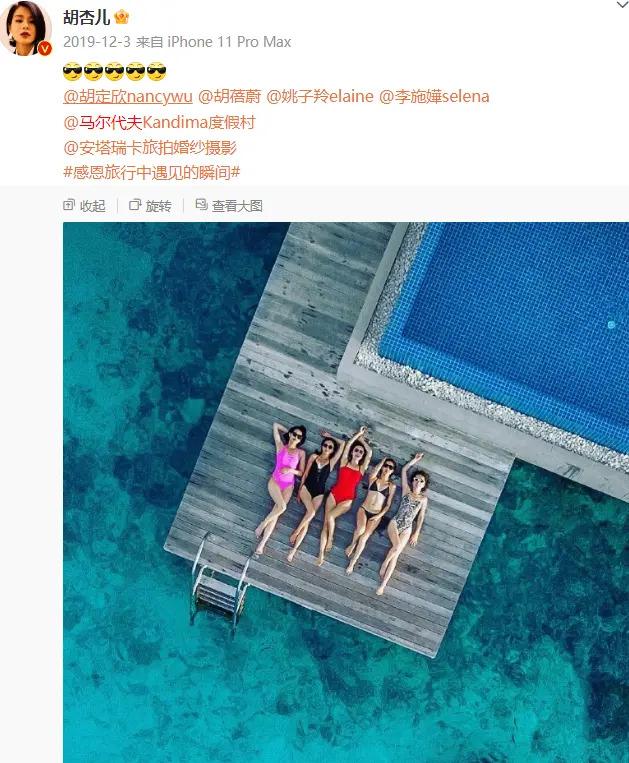The width and height of the screenshot is (629, 763).
Task: Collapse the image with 收起
Action: coord(84,205)
